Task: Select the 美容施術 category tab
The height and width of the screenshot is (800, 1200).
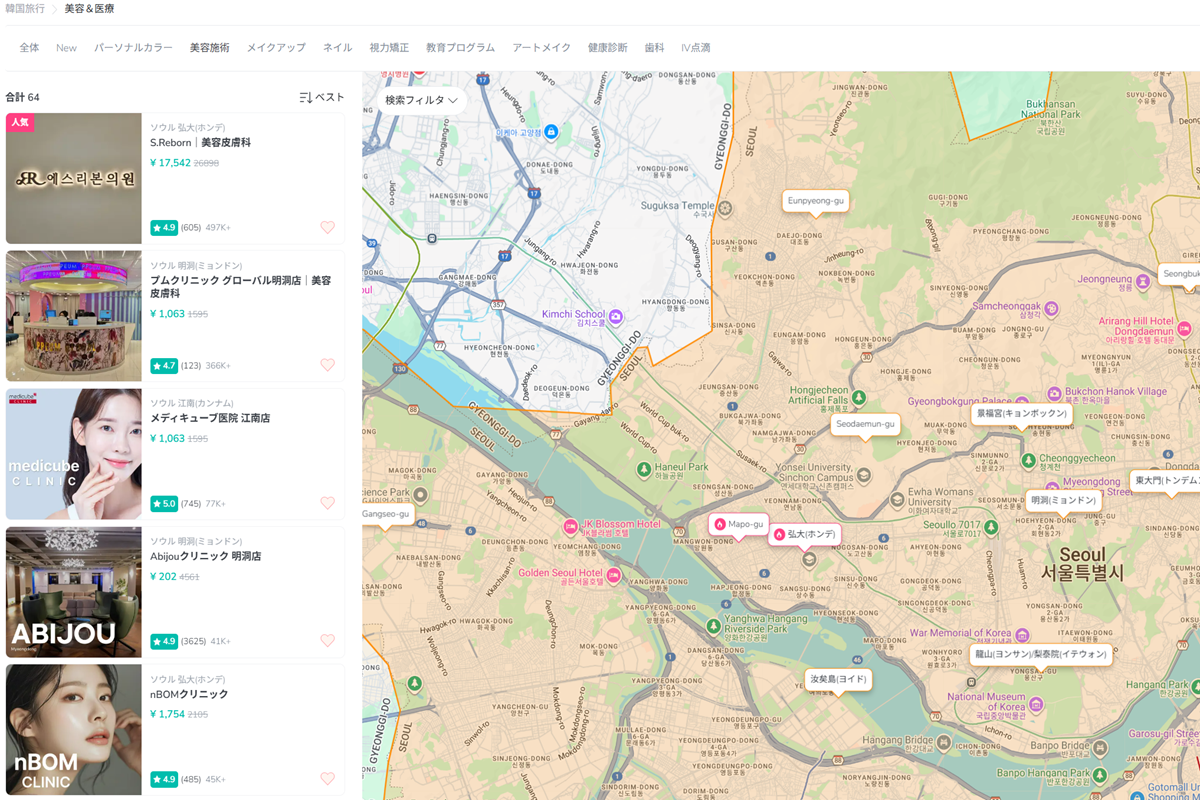Action: coord(209,48)
